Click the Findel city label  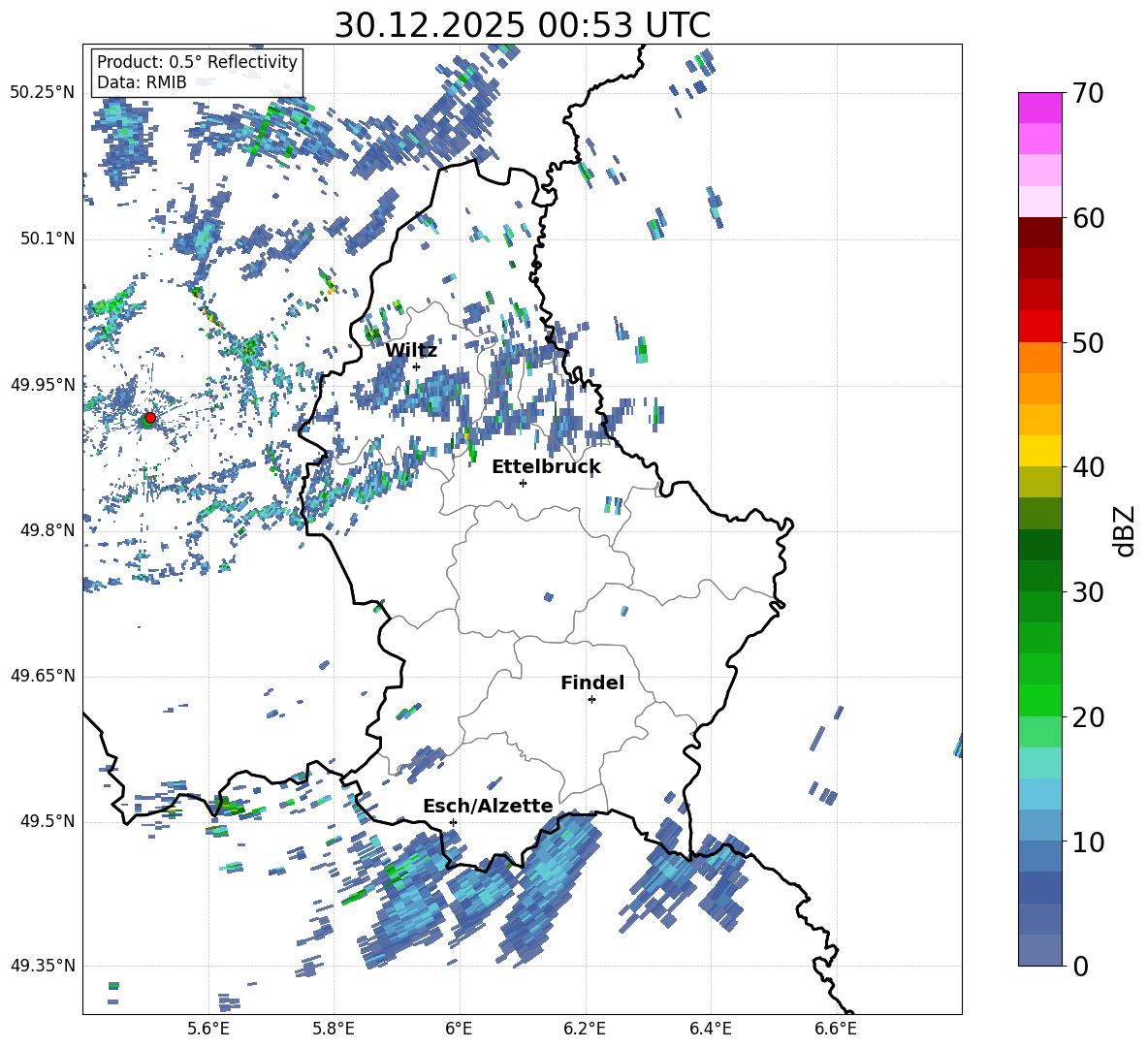click(592, 683)
